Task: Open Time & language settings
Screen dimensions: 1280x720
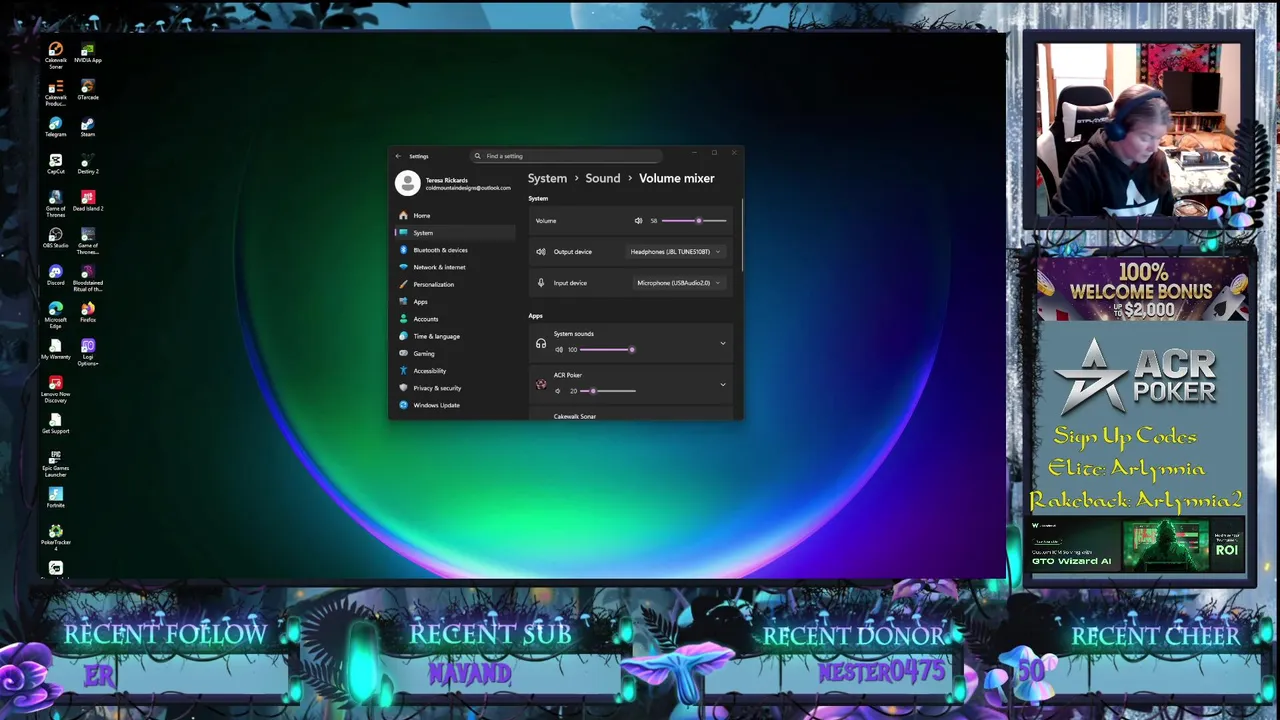Action: point(455,336)
